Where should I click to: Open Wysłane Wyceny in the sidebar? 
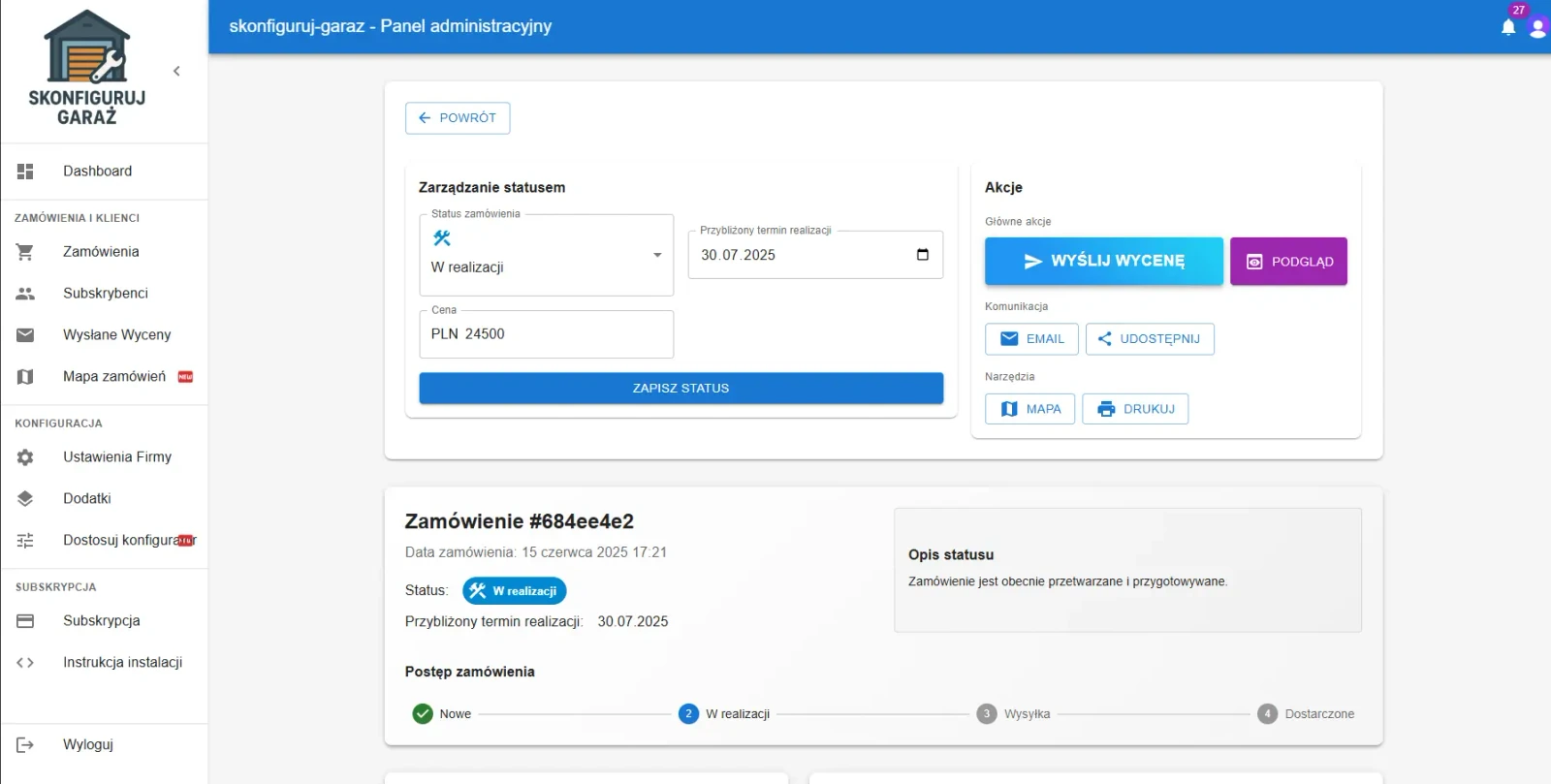tap(105, 335)
